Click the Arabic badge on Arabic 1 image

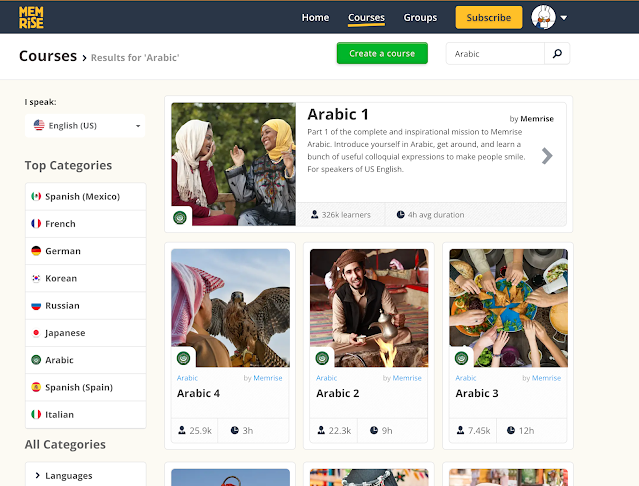[x=180, y=218]
